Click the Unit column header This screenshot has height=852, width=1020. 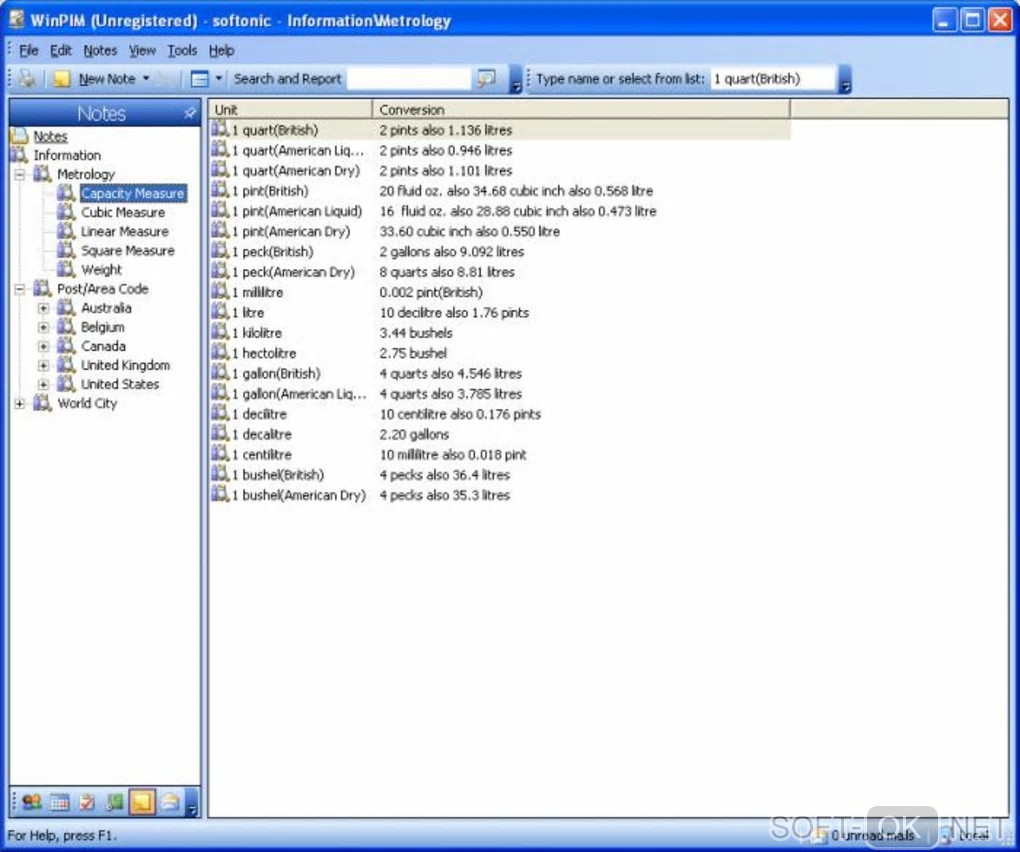(x=290, y=109)
